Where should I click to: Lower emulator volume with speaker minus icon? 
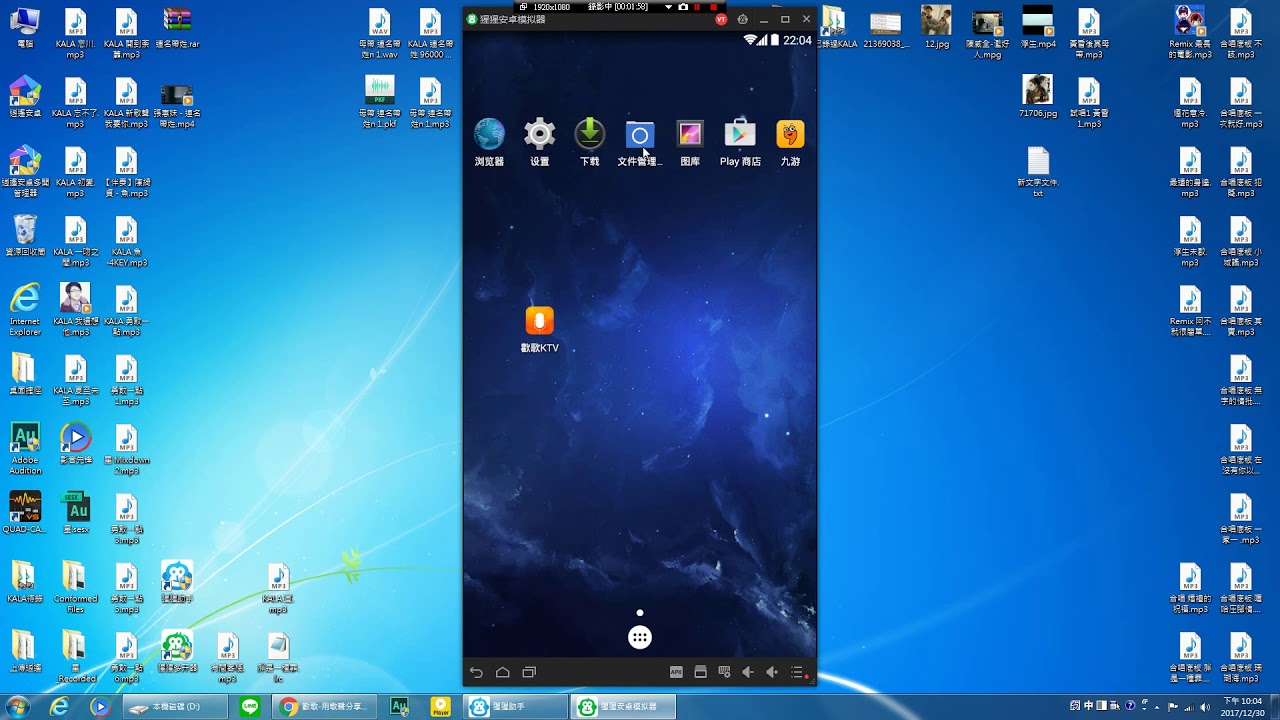pos(747,672)
